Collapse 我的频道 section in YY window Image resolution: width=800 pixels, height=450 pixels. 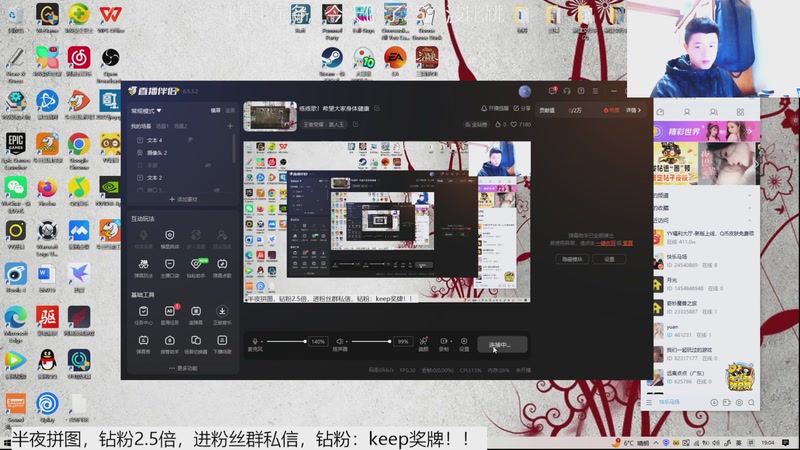749,195
